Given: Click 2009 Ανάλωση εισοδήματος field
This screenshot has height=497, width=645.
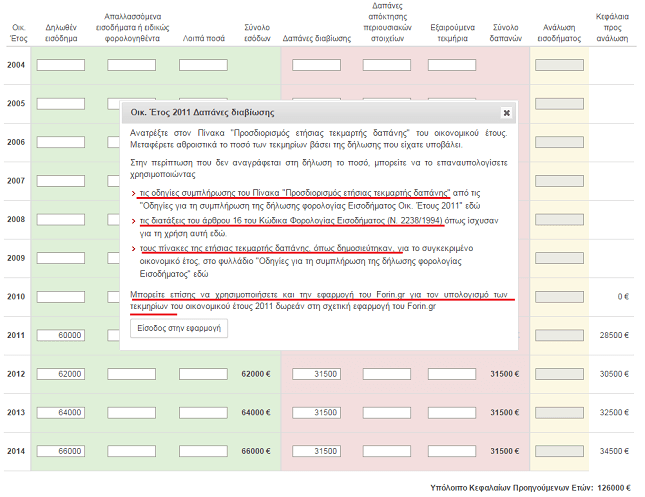Looking at the screenshot, I should click(x=559, y=258).
